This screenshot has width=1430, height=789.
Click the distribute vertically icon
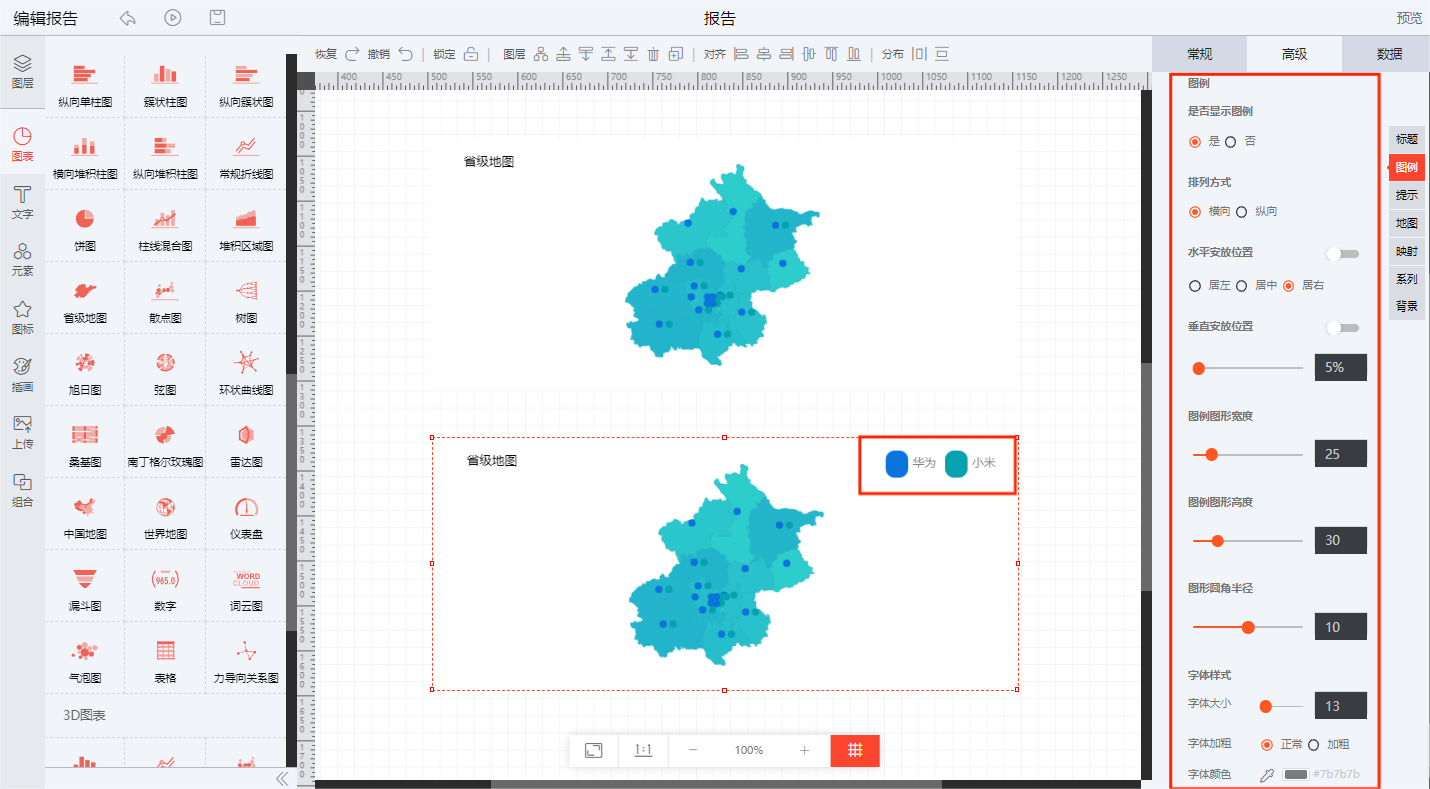942,54
